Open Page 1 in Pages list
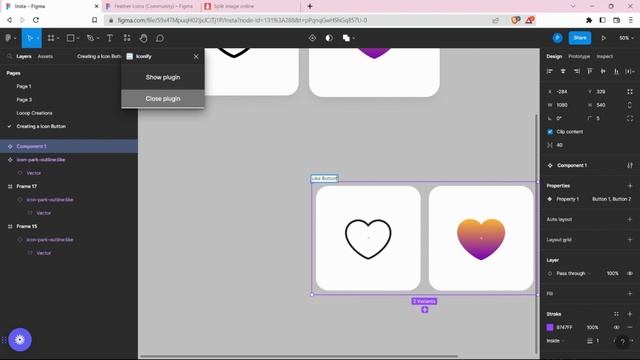The image size is (640, 360). tap(24, 87)
